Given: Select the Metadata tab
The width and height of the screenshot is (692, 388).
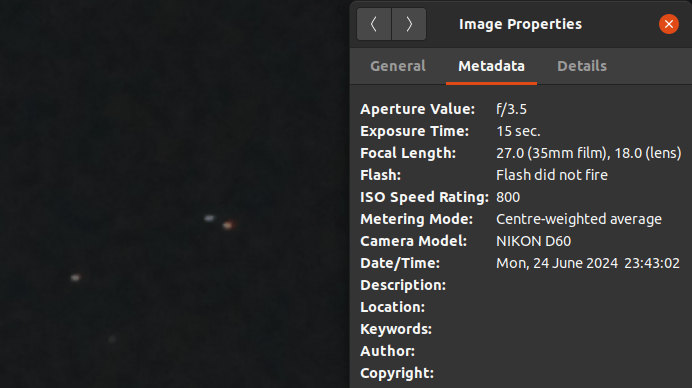Looking at the screenshot, I should (491, 66).
